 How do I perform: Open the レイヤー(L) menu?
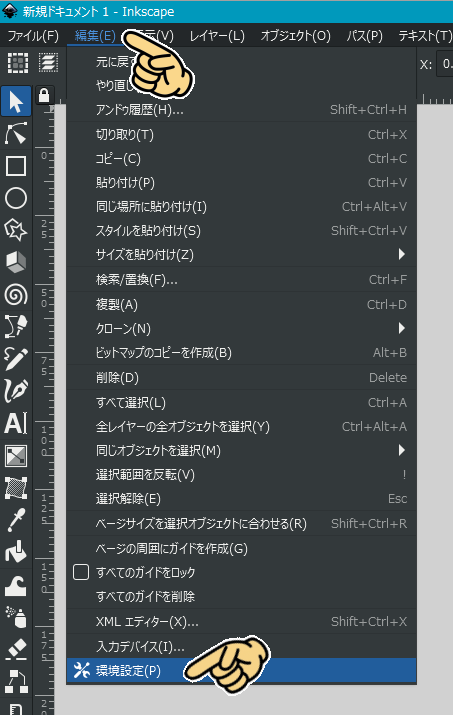[217, 36]
